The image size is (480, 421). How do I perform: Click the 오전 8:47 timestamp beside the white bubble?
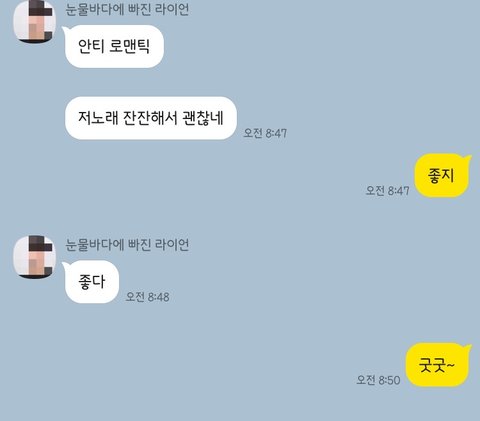265,133
